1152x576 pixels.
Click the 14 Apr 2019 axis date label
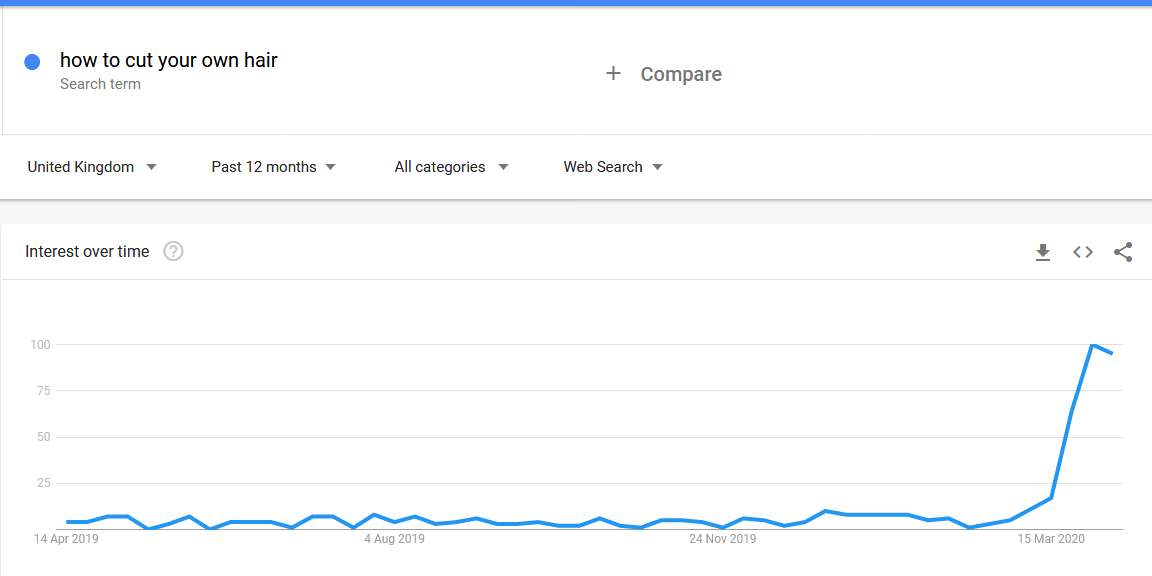point(66,539)
